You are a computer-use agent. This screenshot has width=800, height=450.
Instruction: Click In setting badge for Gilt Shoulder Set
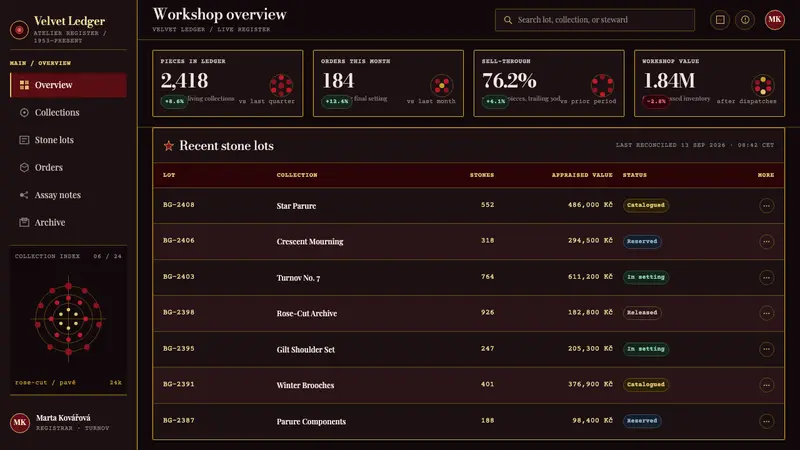[646, 349]
